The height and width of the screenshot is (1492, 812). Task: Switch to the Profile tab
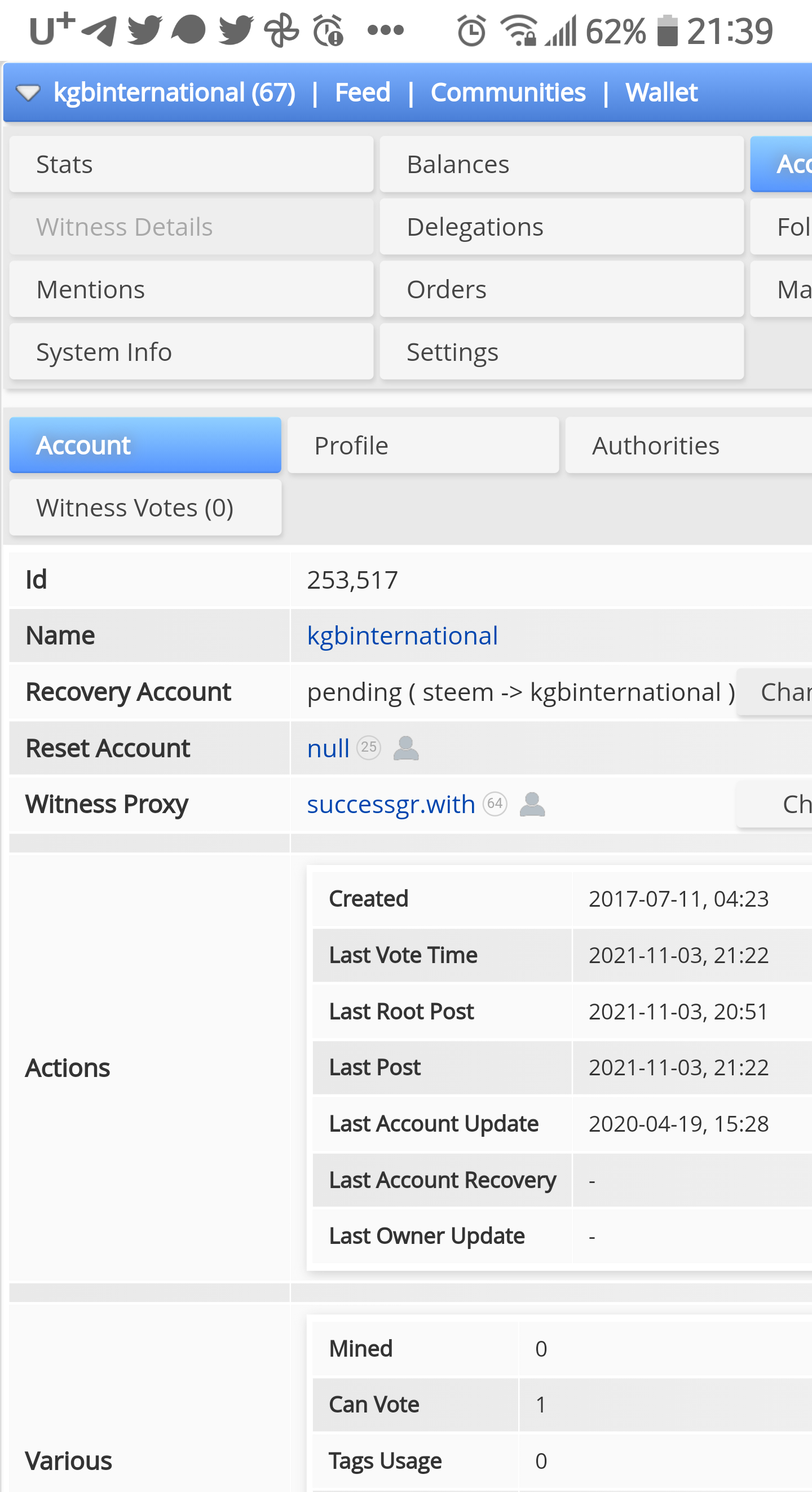pyautogui.click(x=423, y=445)
